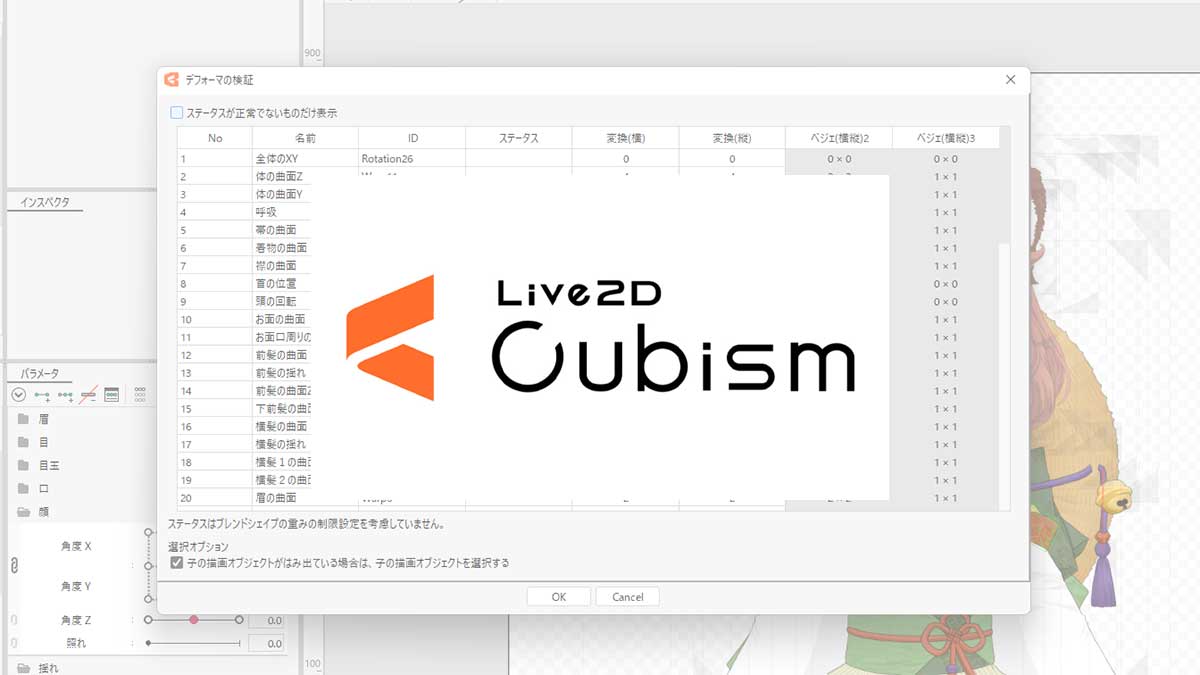The width and height of the screenshot is (1200, 675).
Task: Select the 帯の曲面 deformer name
Action: (x=275, y=230)
